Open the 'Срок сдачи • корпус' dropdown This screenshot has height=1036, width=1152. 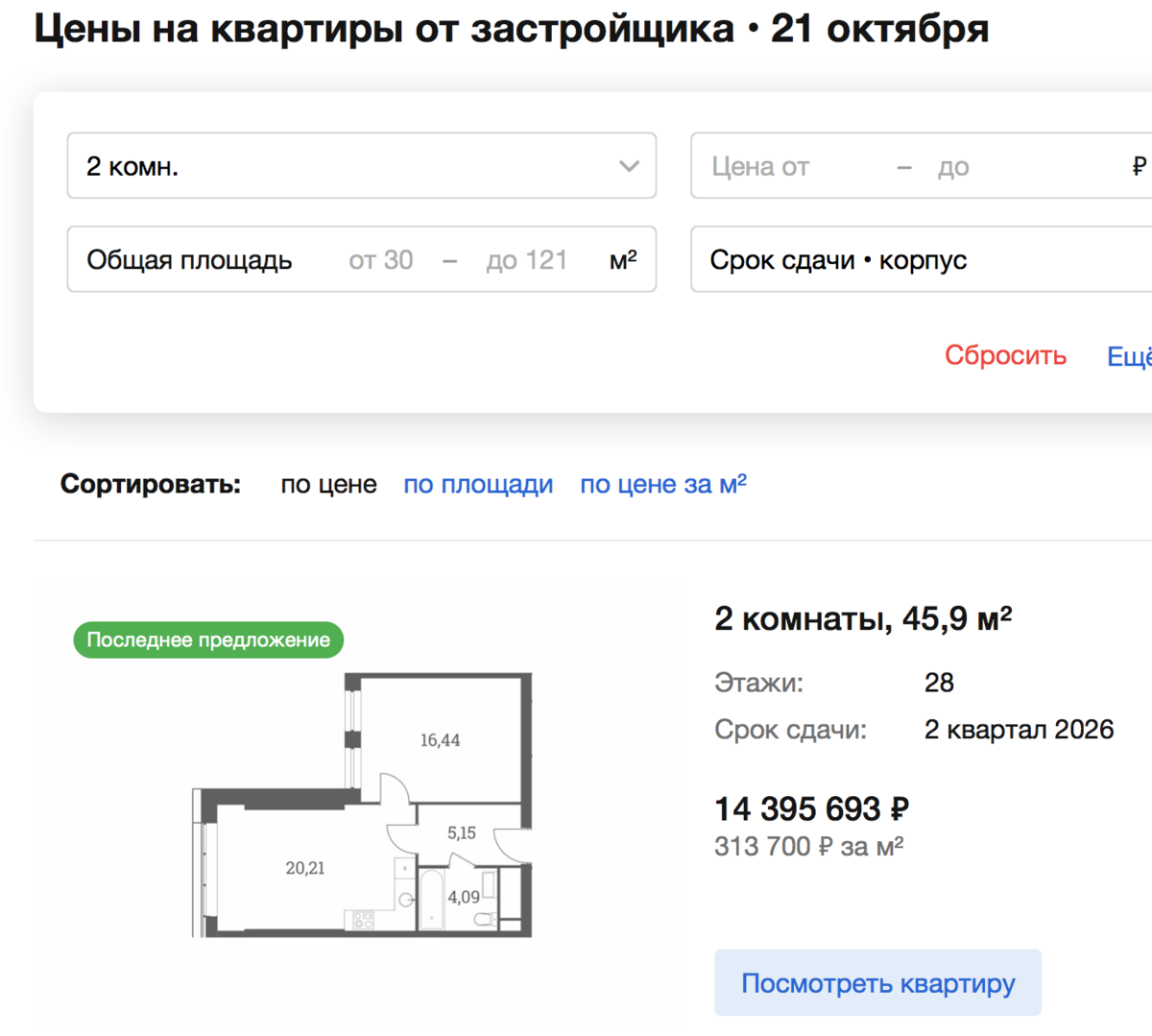pyautogui.click(x=922, y=259)
